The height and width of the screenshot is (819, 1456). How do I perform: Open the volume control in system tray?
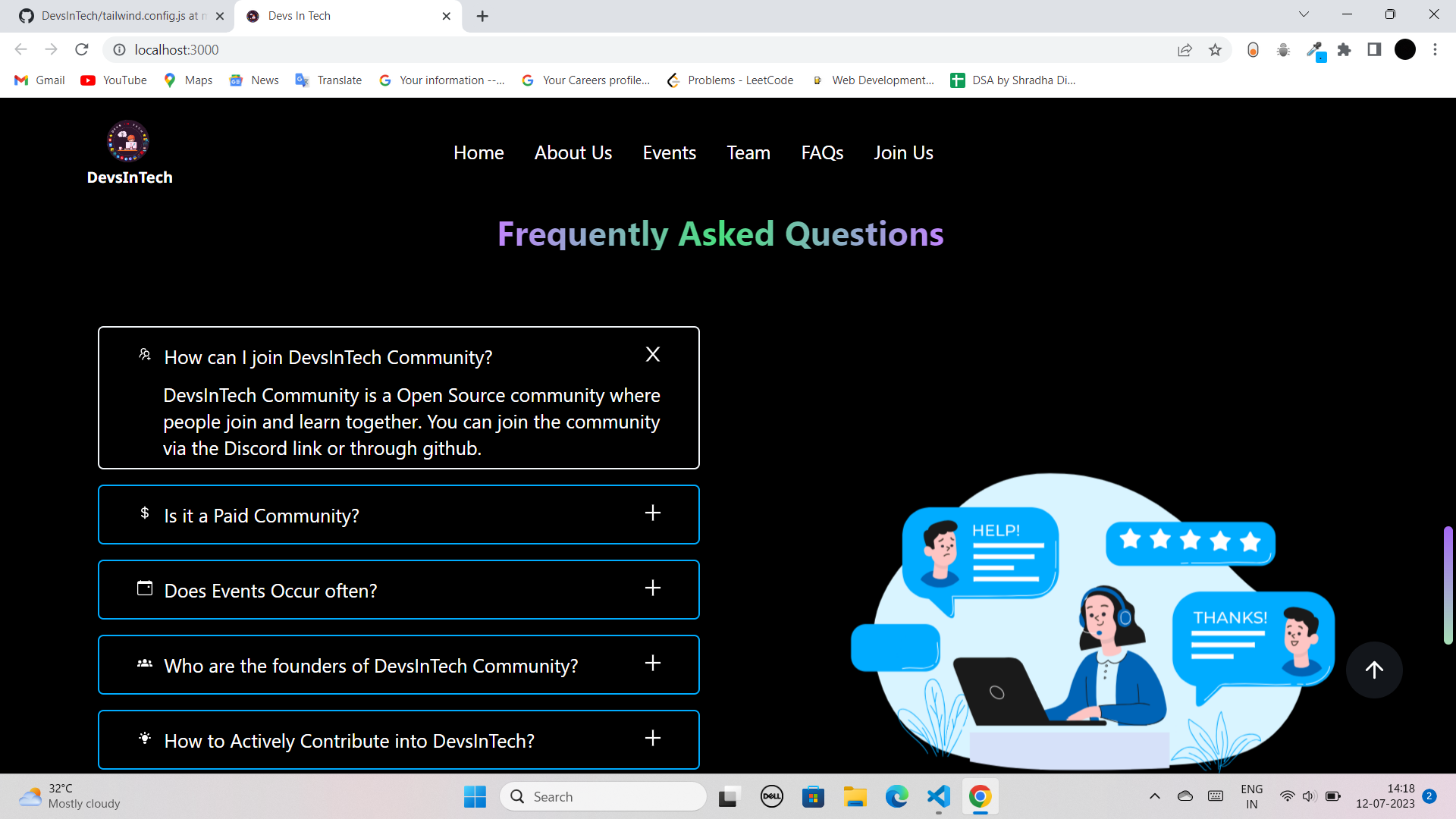point(1309,796)
